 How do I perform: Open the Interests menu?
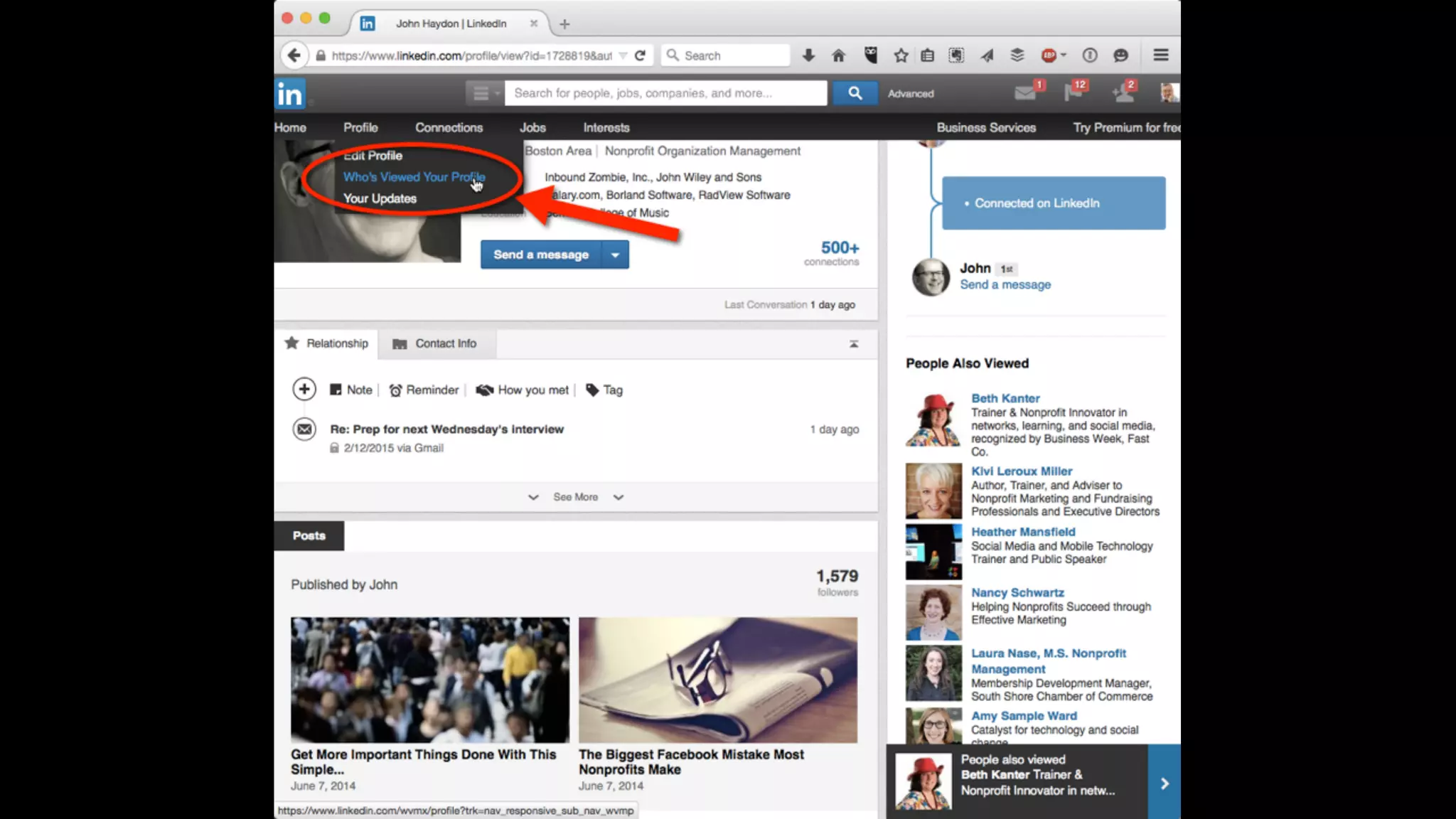(606, 128)
